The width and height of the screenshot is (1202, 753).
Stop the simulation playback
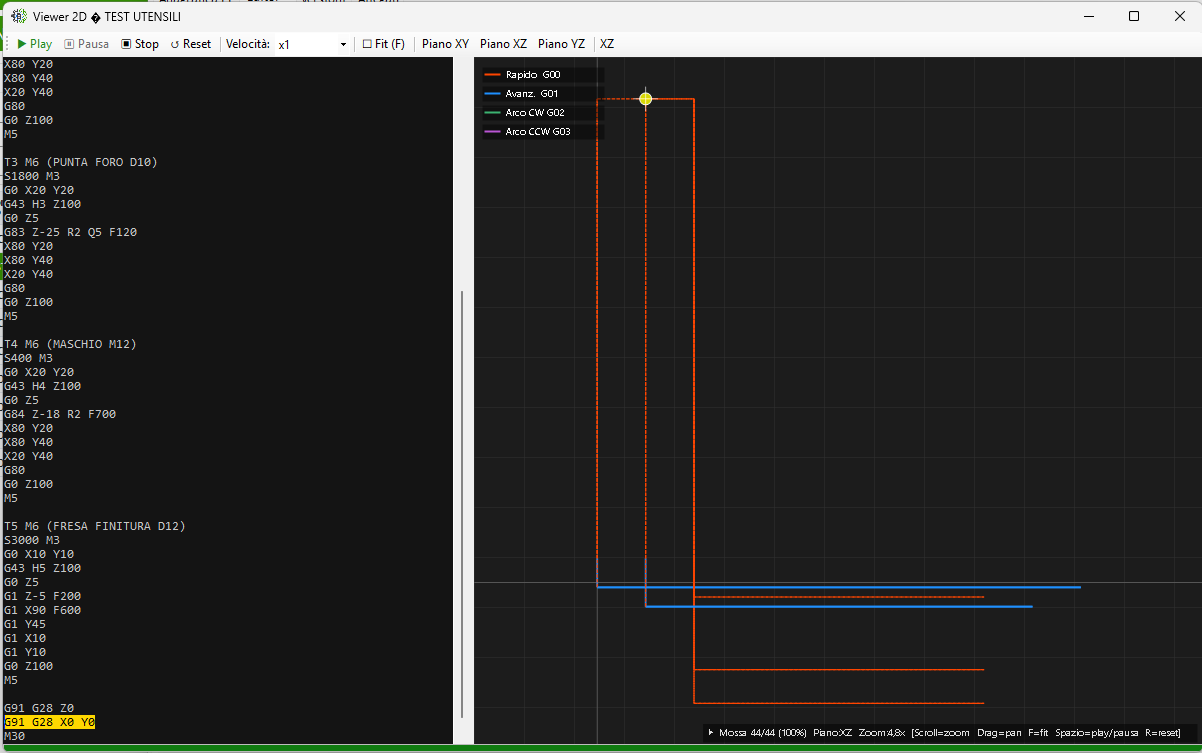click(140, 44)
